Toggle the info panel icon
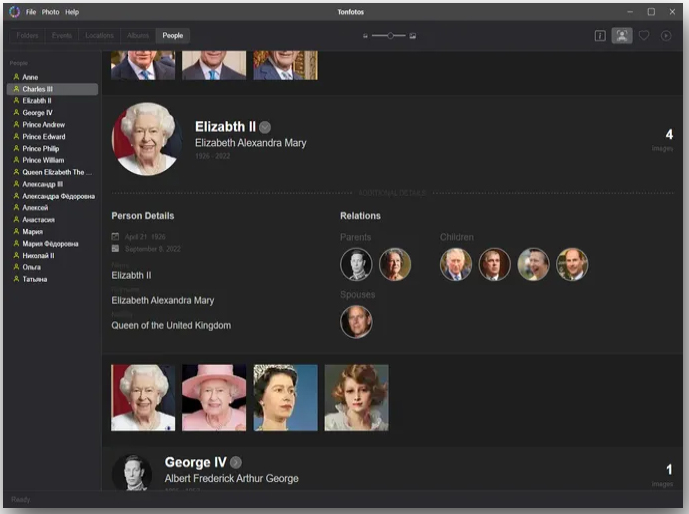 [600, 36]
